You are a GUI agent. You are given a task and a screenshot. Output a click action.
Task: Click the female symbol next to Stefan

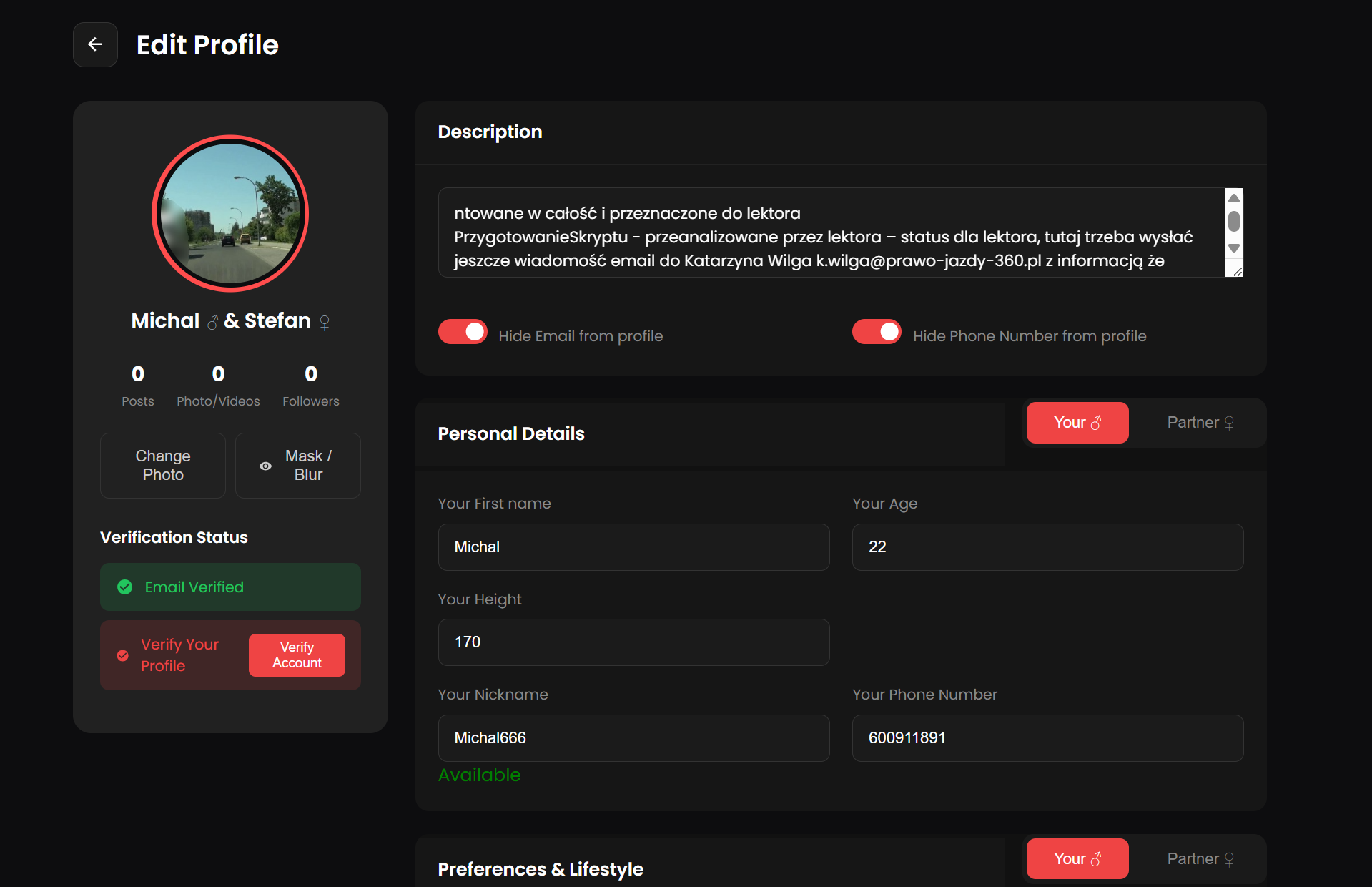(x=325, y=323)
